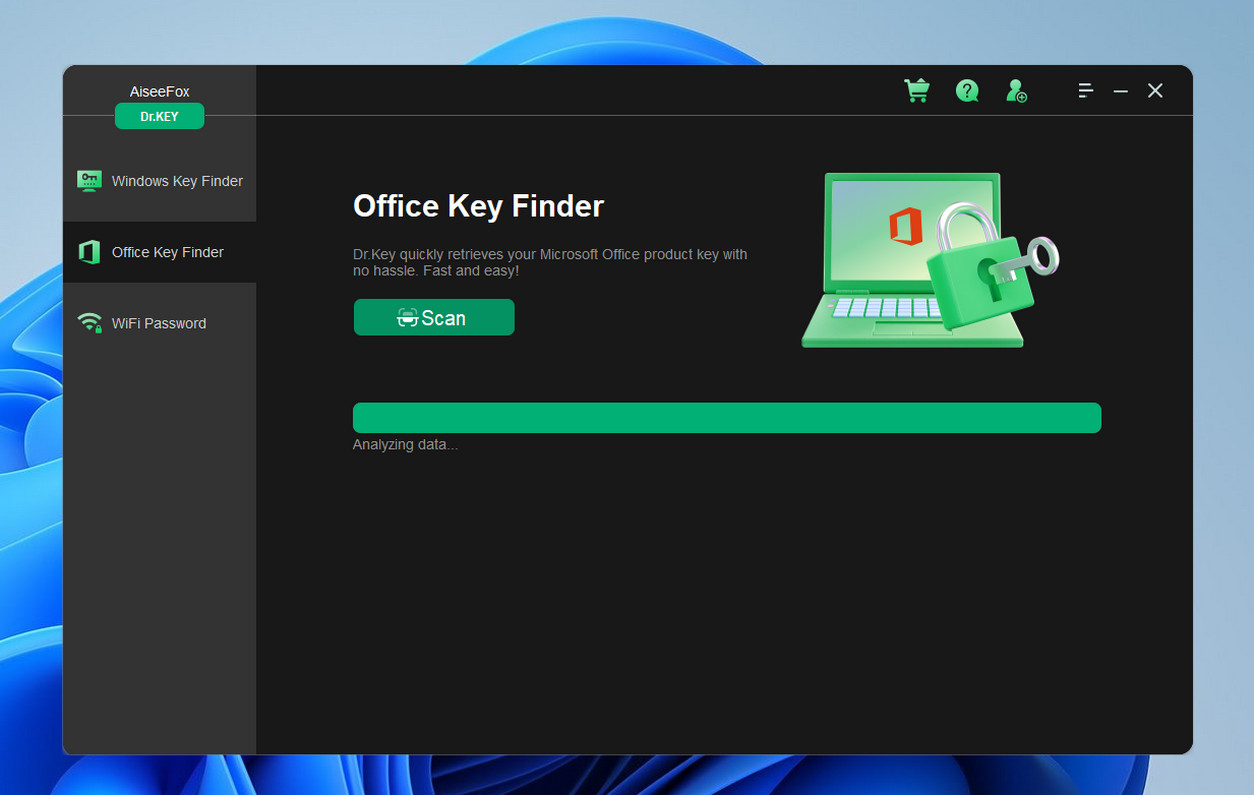Start scanning with the Scan button
Image resolution: width=1254 pixels, height=795 pixels.
[434, 318]
